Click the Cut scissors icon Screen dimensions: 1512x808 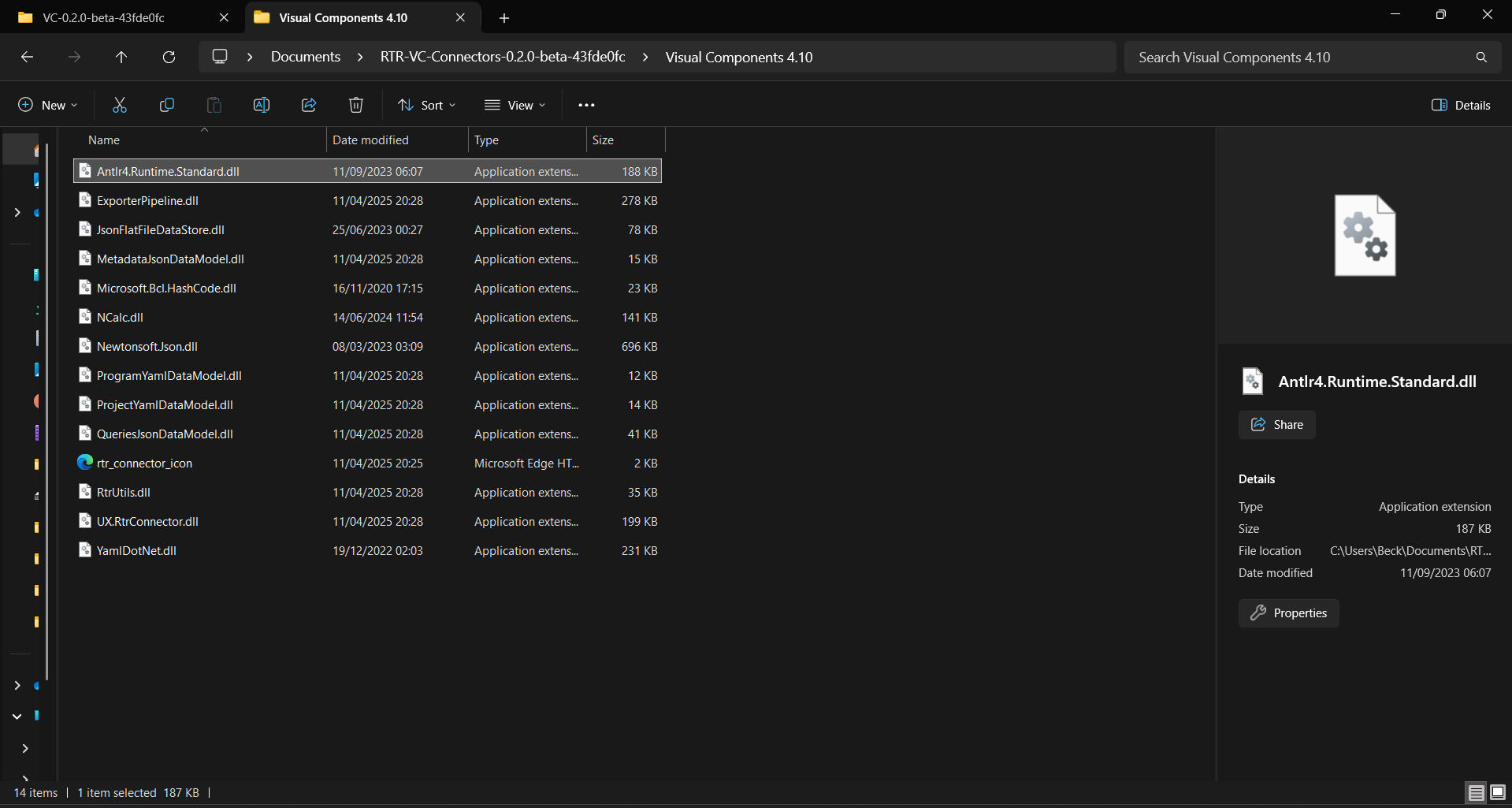click(120, 105)
